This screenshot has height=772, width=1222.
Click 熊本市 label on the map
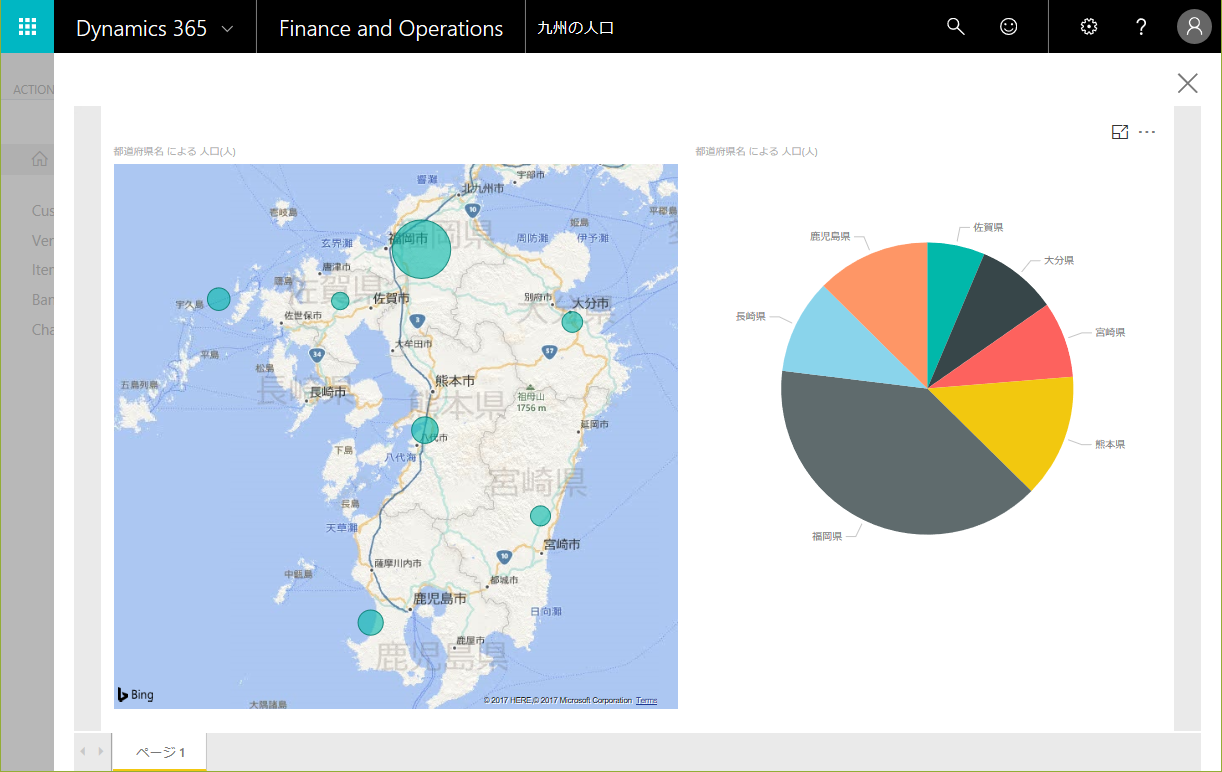coord(455,381)
